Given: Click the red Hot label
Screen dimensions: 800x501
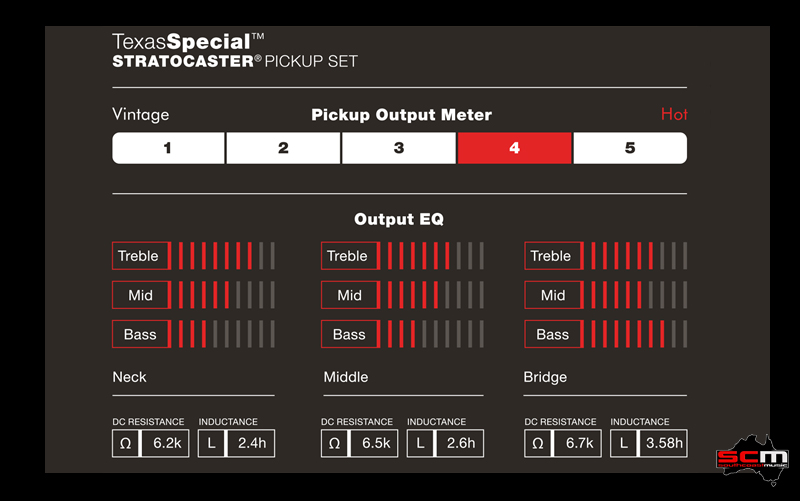Looking at the screenshot, I should [x=674, y=114].
